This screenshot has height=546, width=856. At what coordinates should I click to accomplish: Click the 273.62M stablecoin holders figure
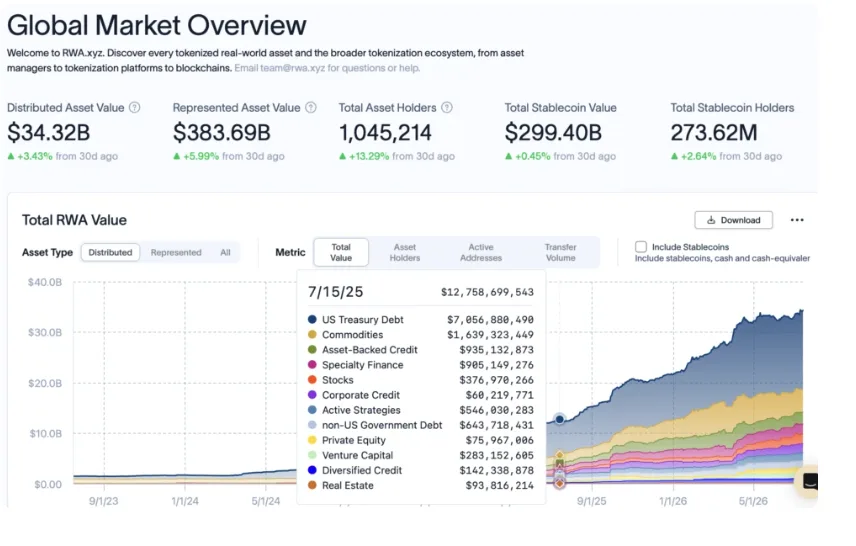(x=714, y=133)
